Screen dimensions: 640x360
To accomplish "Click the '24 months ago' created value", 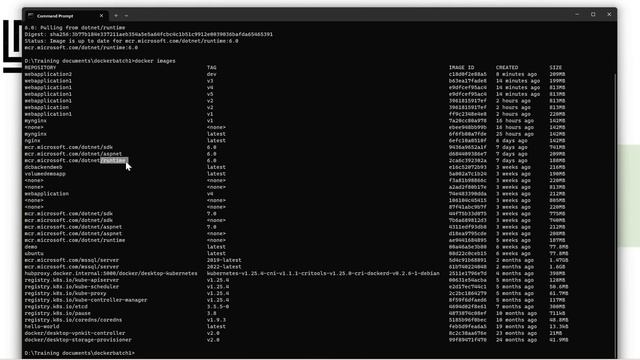I will (x=516, y=340).
